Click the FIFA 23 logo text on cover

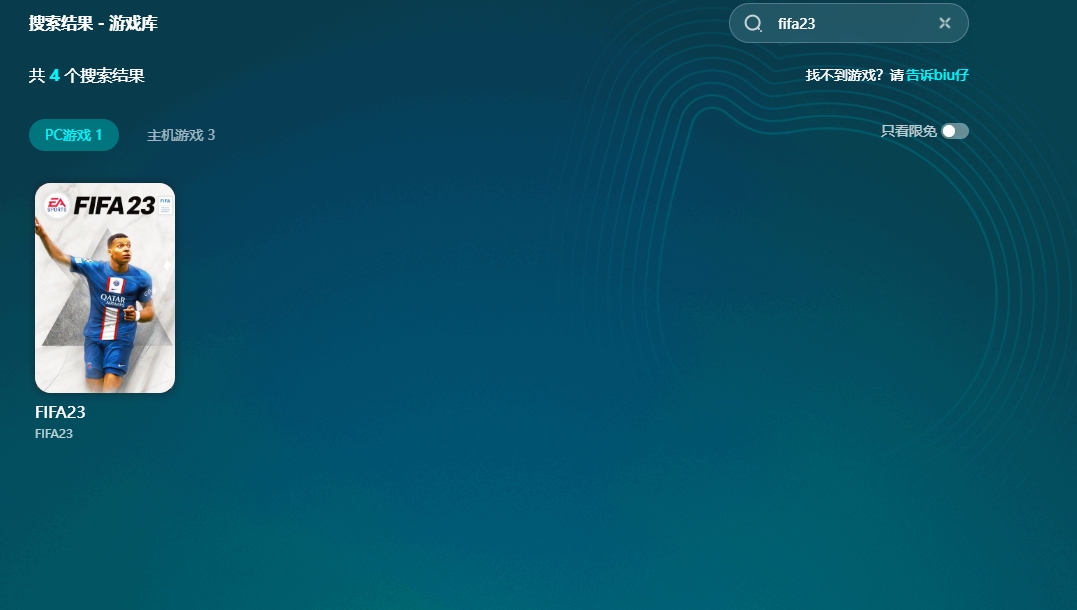pos(114,206)
